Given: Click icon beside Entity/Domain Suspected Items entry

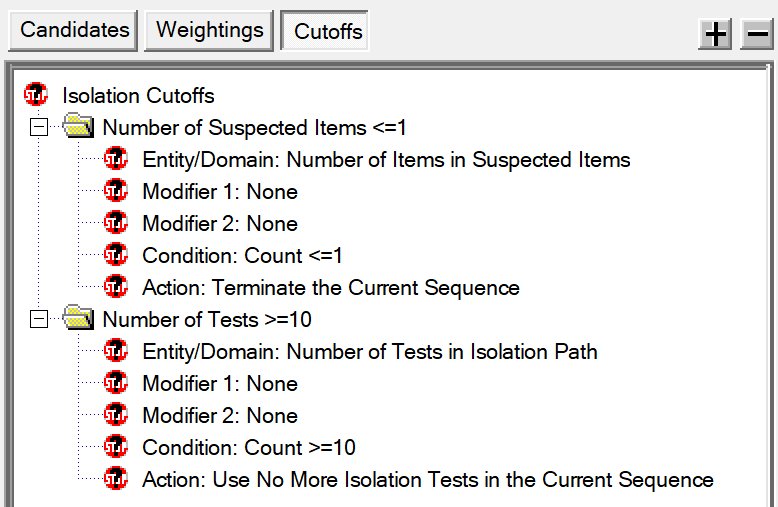Looking at the screenshot, I should coord(116,159).
